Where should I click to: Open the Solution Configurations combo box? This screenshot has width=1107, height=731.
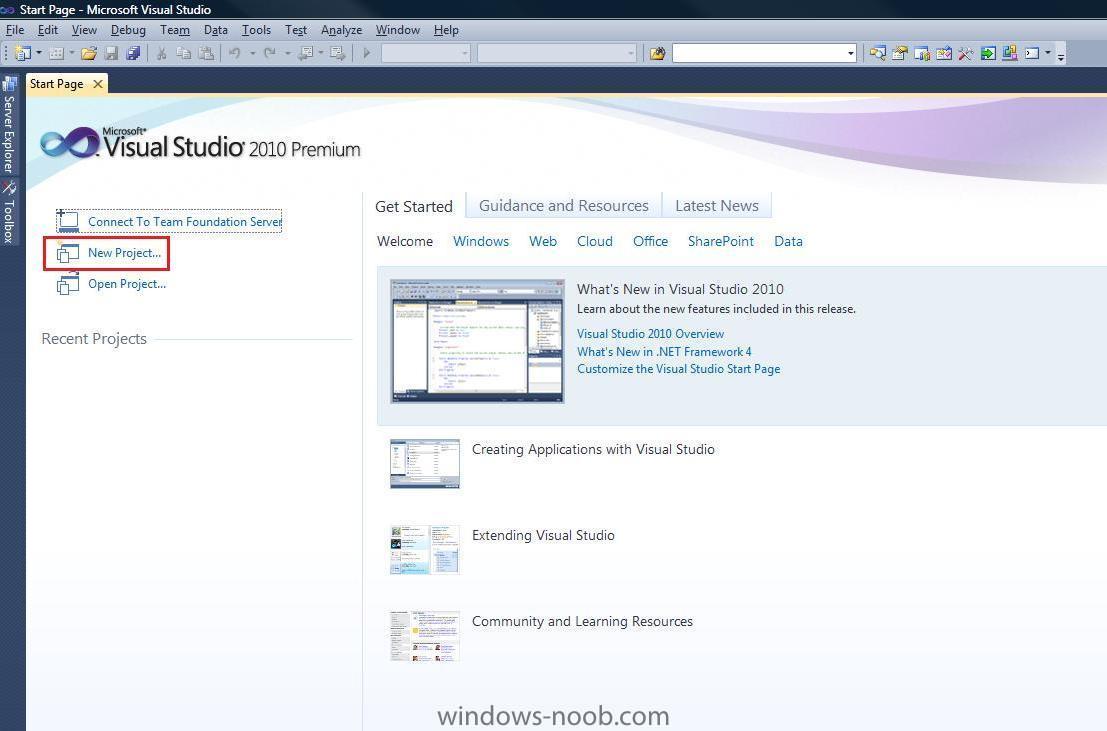pos(426,53)
